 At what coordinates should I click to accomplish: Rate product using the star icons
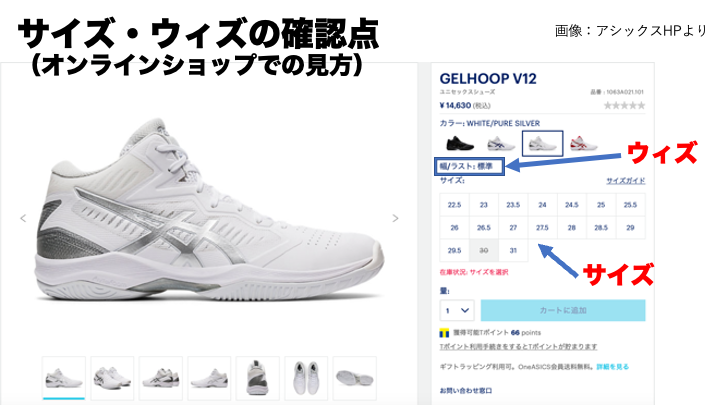pos(624,106)
